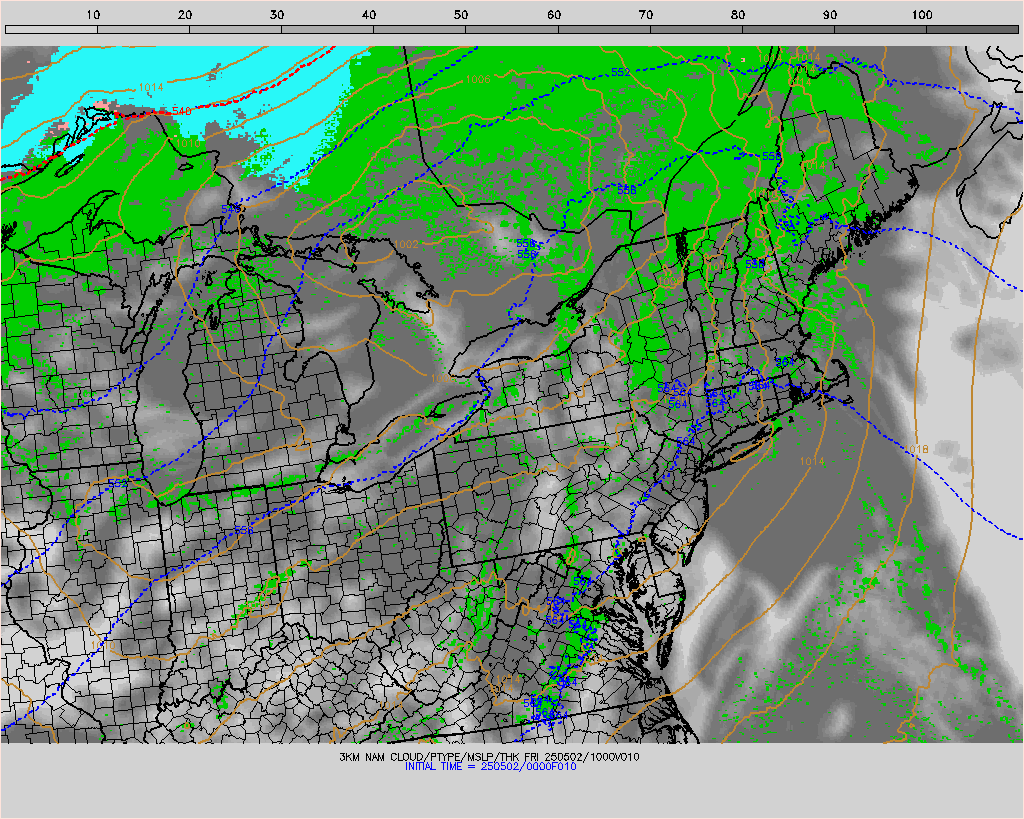Image resolution: width=1024 pixels, height=819 pixels.
Task: Click the "100" scale label
Action: coord(922,14)
